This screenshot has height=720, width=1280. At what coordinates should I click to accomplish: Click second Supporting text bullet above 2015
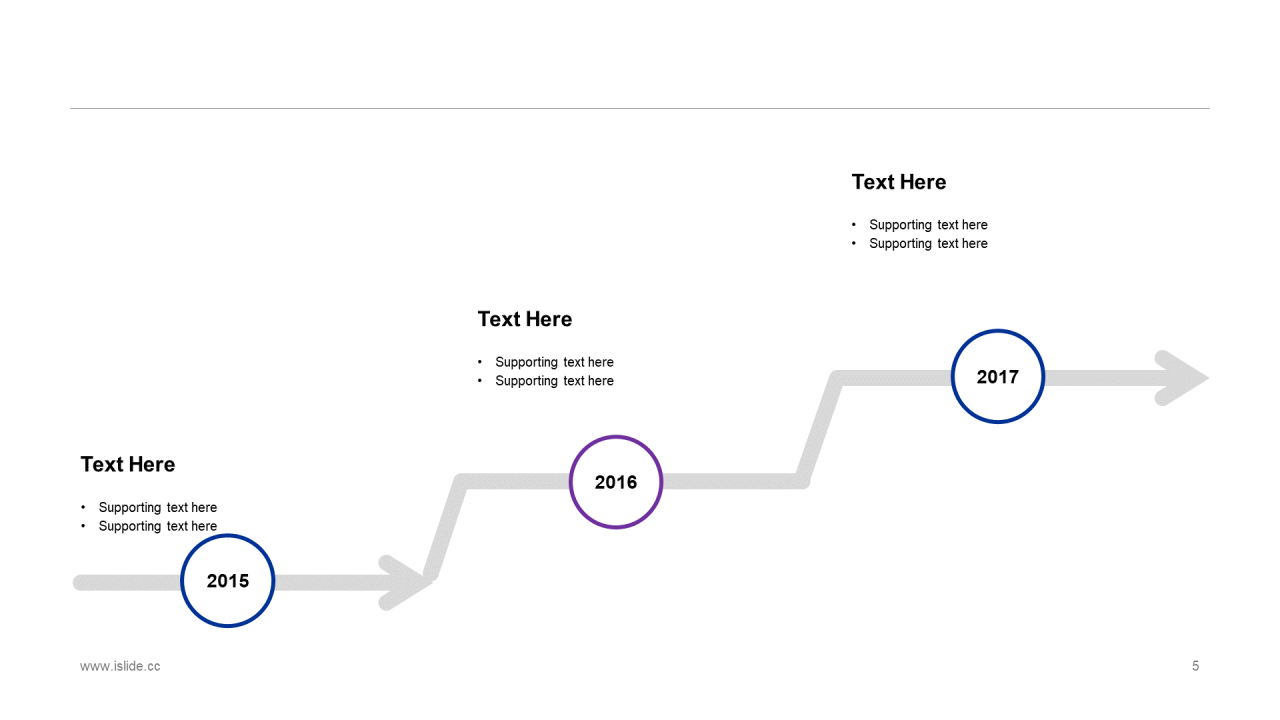157,527
